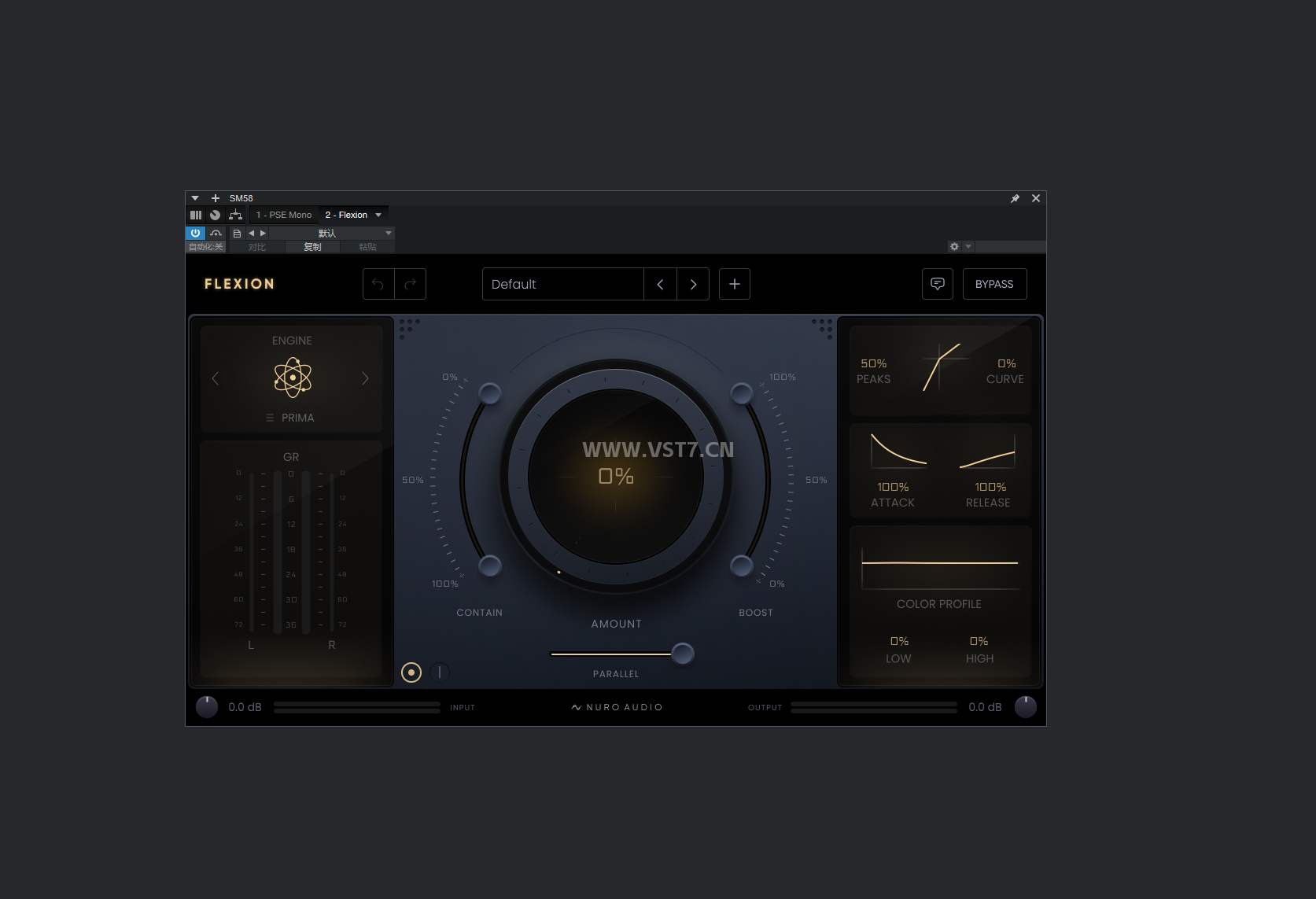Click the redo arrow in Flexion header

tap(410, 284)
